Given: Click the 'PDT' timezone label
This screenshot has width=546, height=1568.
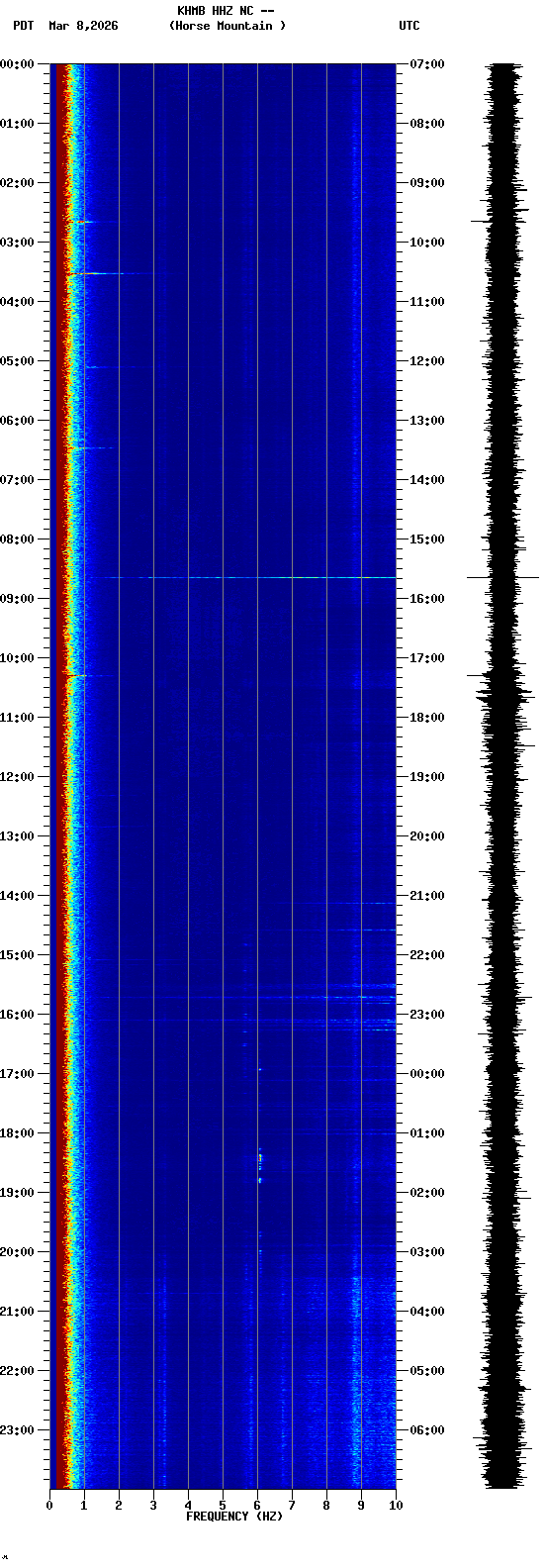Looking at the screenshot, I should point(23,26).
